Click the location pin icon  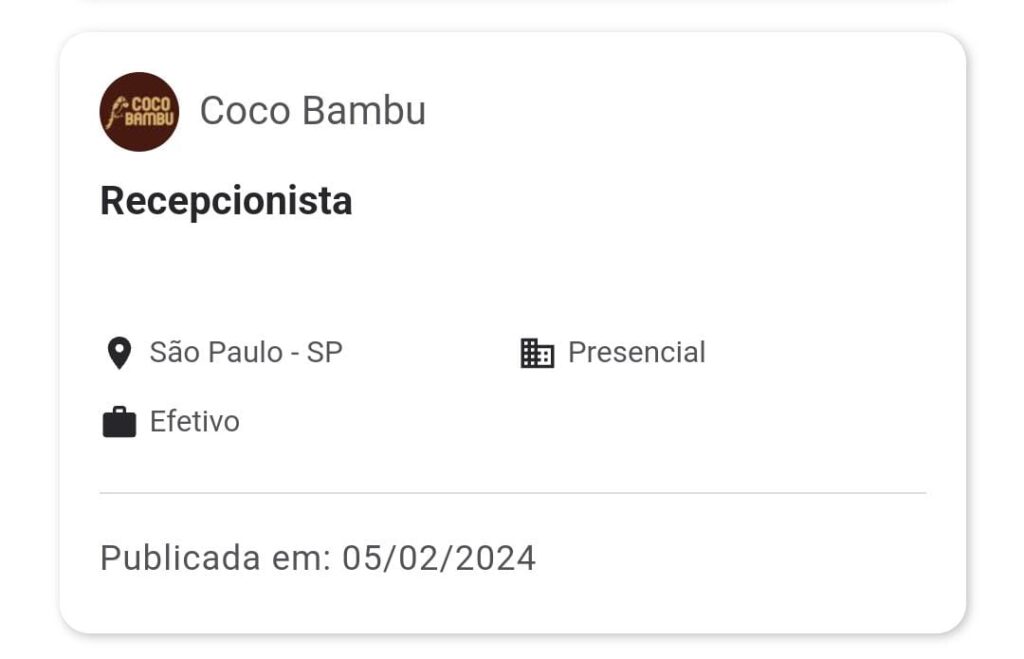(x=119, y=353)
